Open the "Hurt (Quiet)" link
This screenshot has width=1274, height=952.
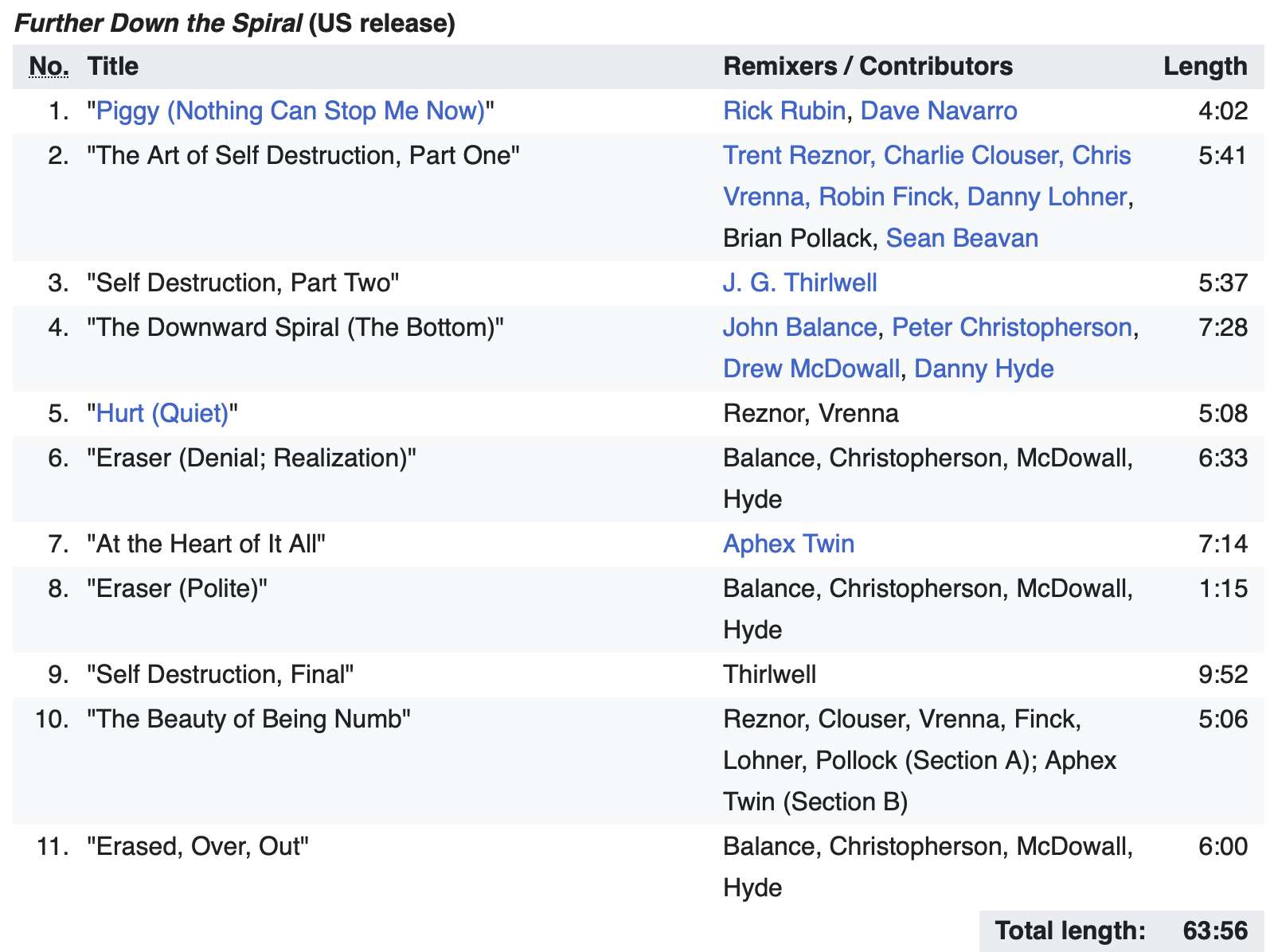162,413
